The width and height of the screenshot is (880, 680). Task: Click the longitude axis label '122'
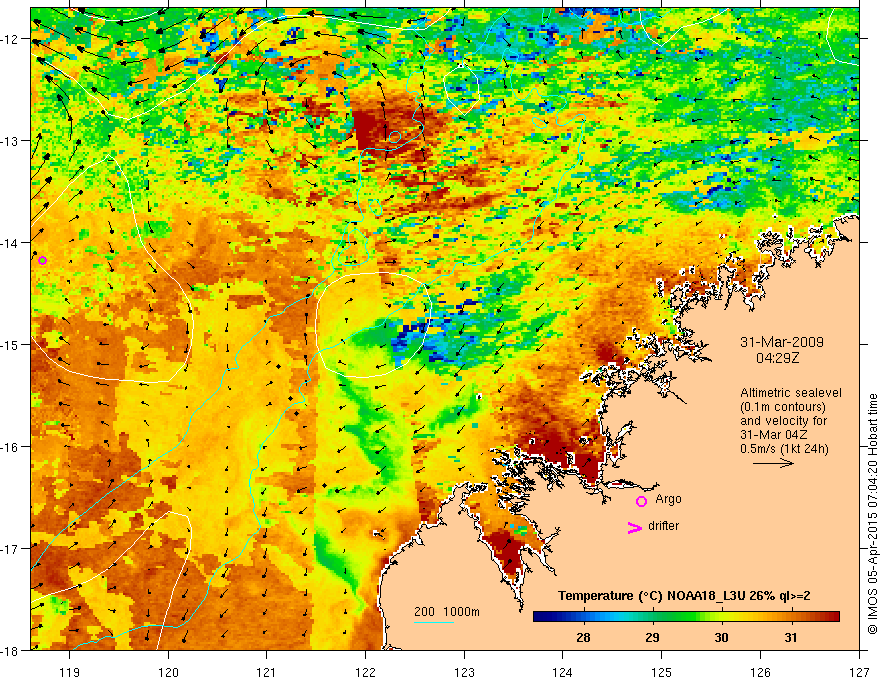(365, 672)
